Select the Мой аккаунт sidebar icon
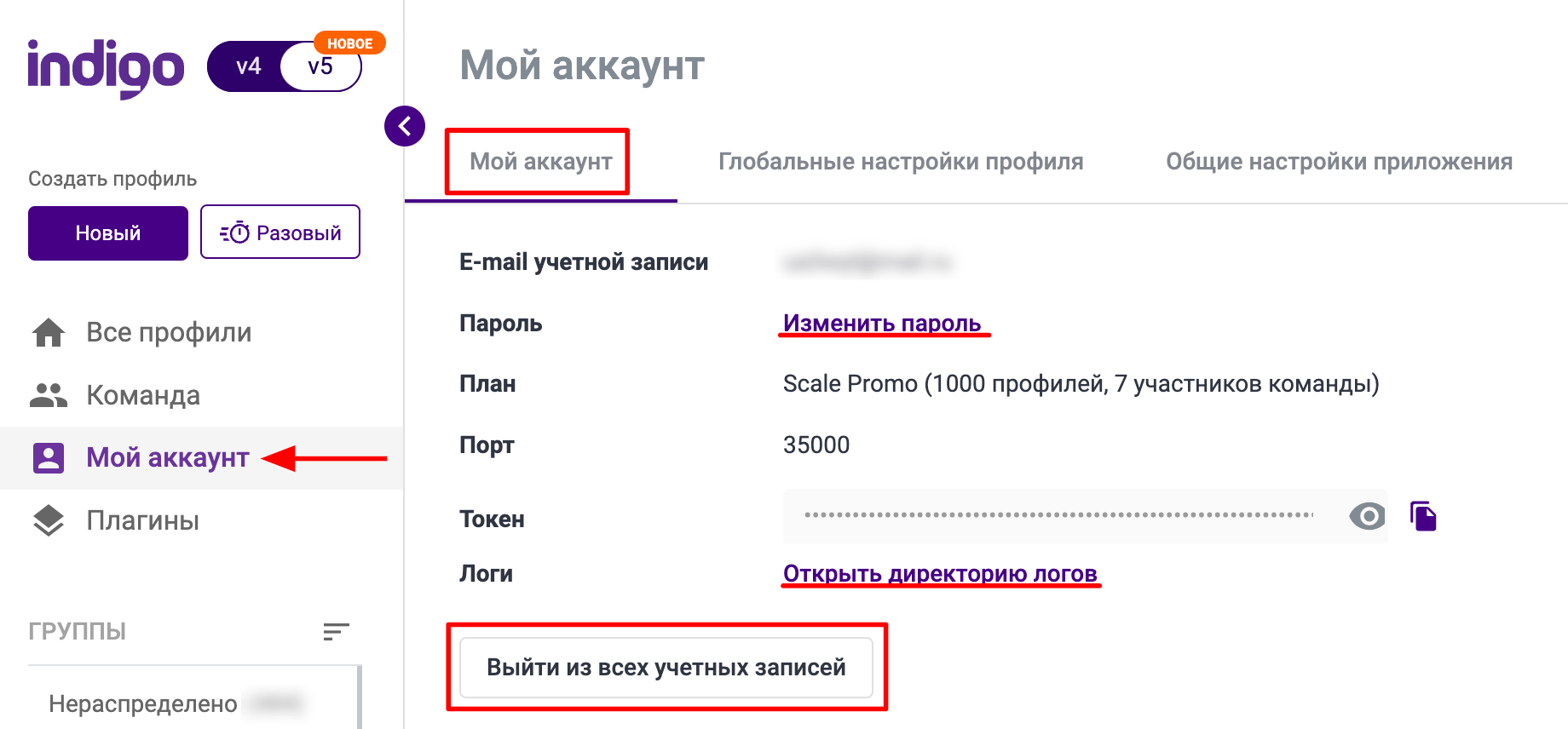1568x729 pixels. 49,458
